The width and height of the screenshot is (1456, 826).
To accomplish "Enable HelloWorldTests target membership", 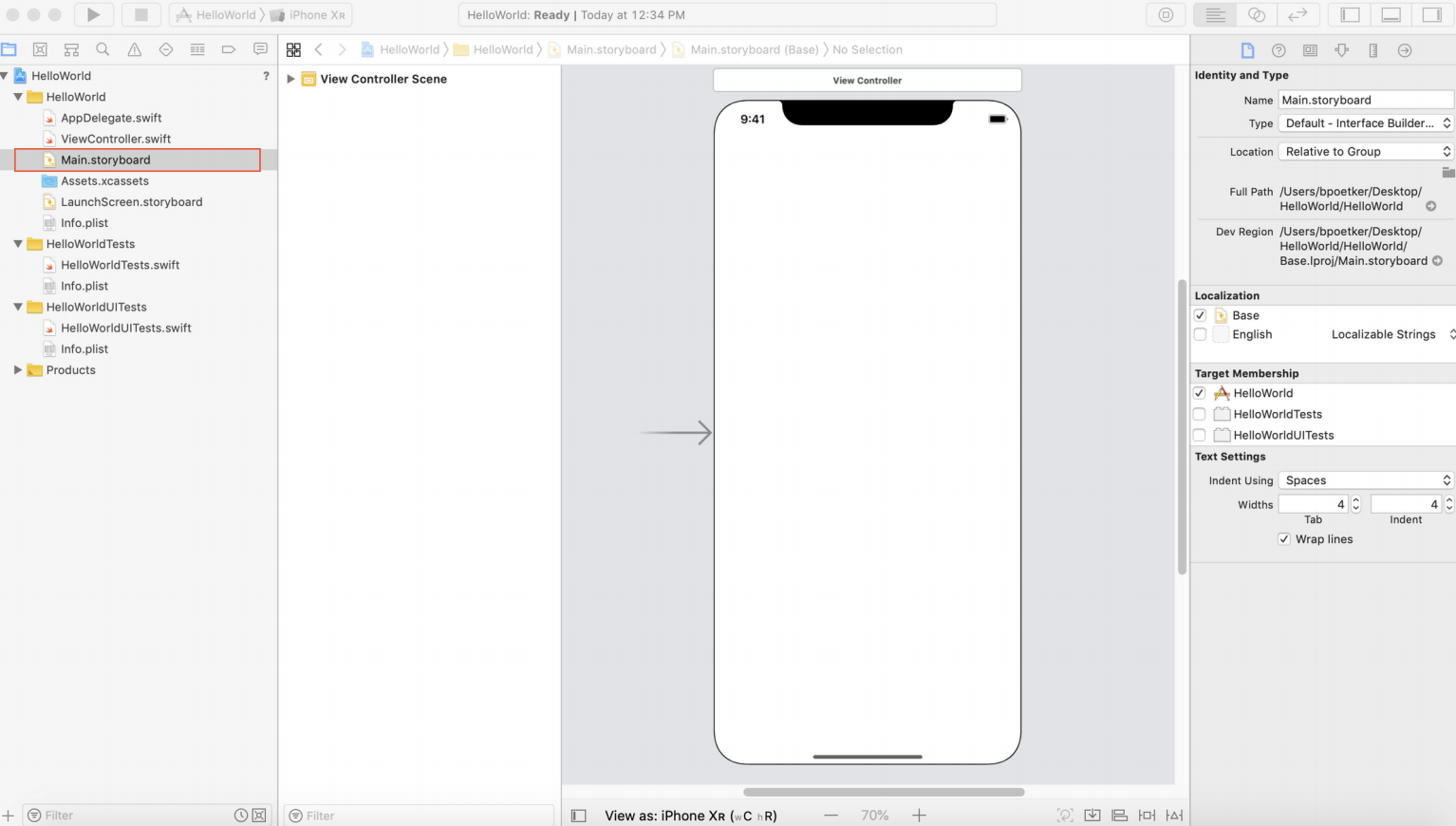I will (1200, 414).
